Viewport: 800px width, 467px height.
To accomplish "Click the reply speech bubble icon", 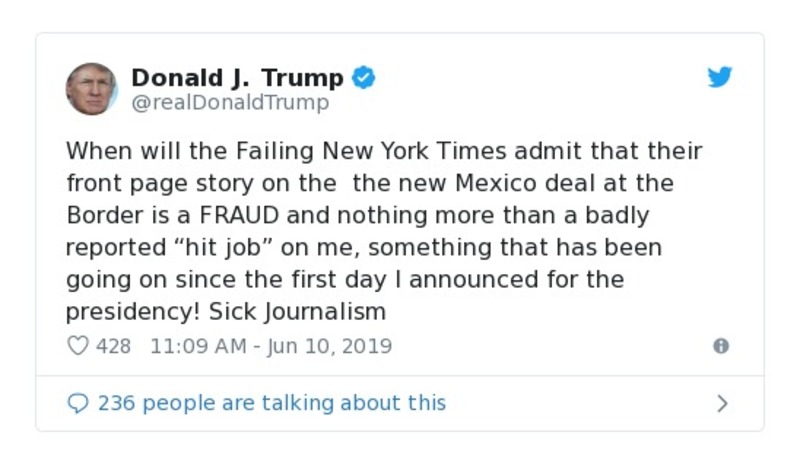I will 77,403.
